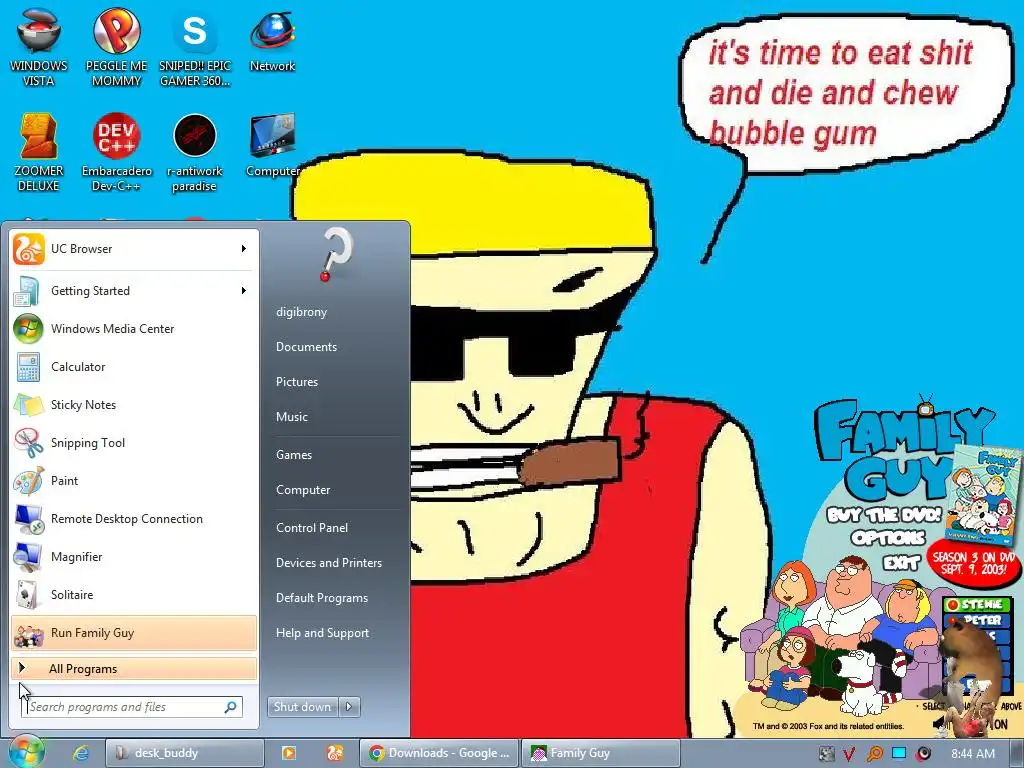Viewport: 1024px width, 768px height.
Task: Open the Skype SNIPED!! EPIC GAMER desktop icon
Action: (x=195, y=47)
